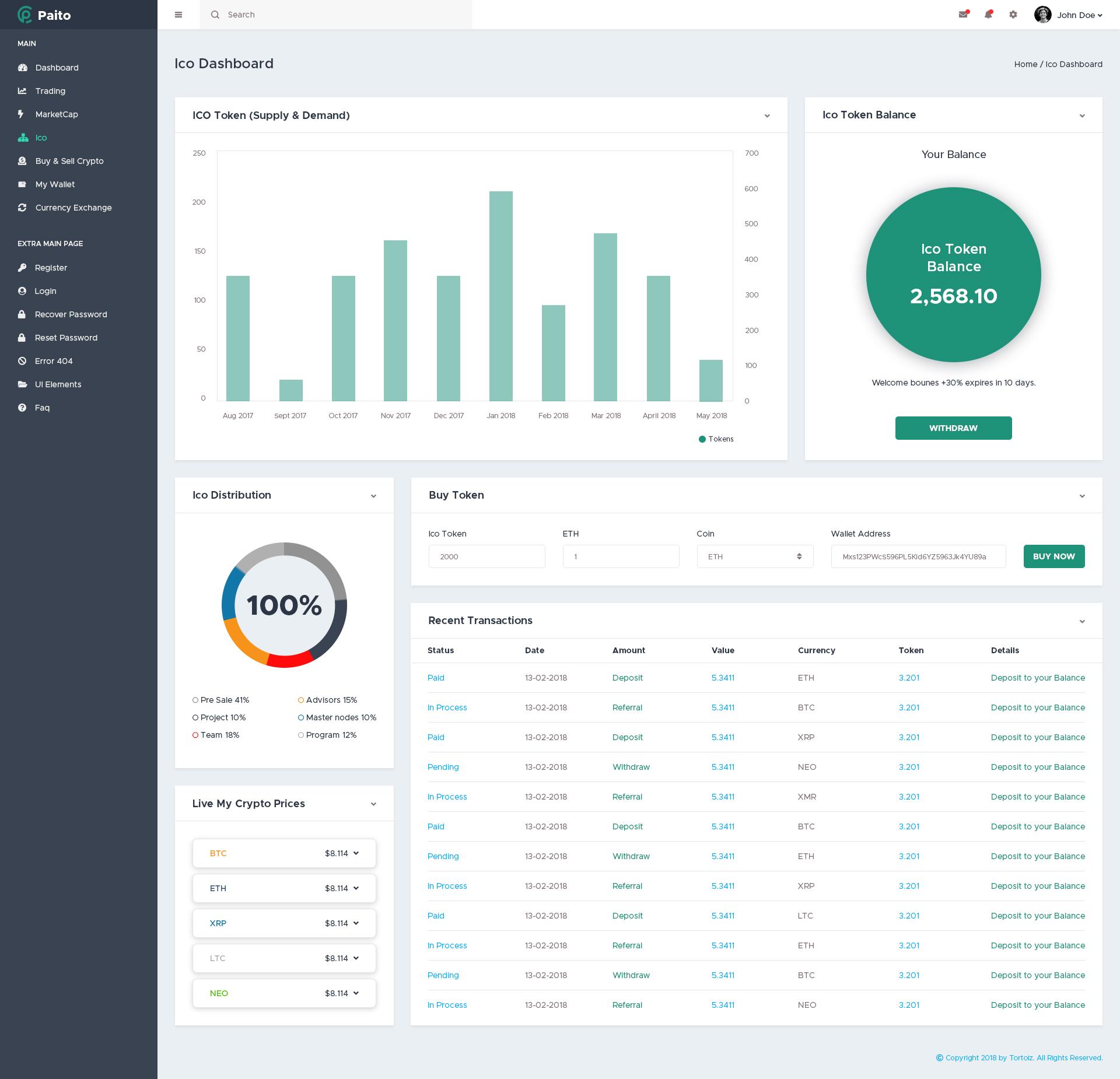Open the settings gear icon
The width and height of the screenshot is (1120, 1079).
[1013, 15]
